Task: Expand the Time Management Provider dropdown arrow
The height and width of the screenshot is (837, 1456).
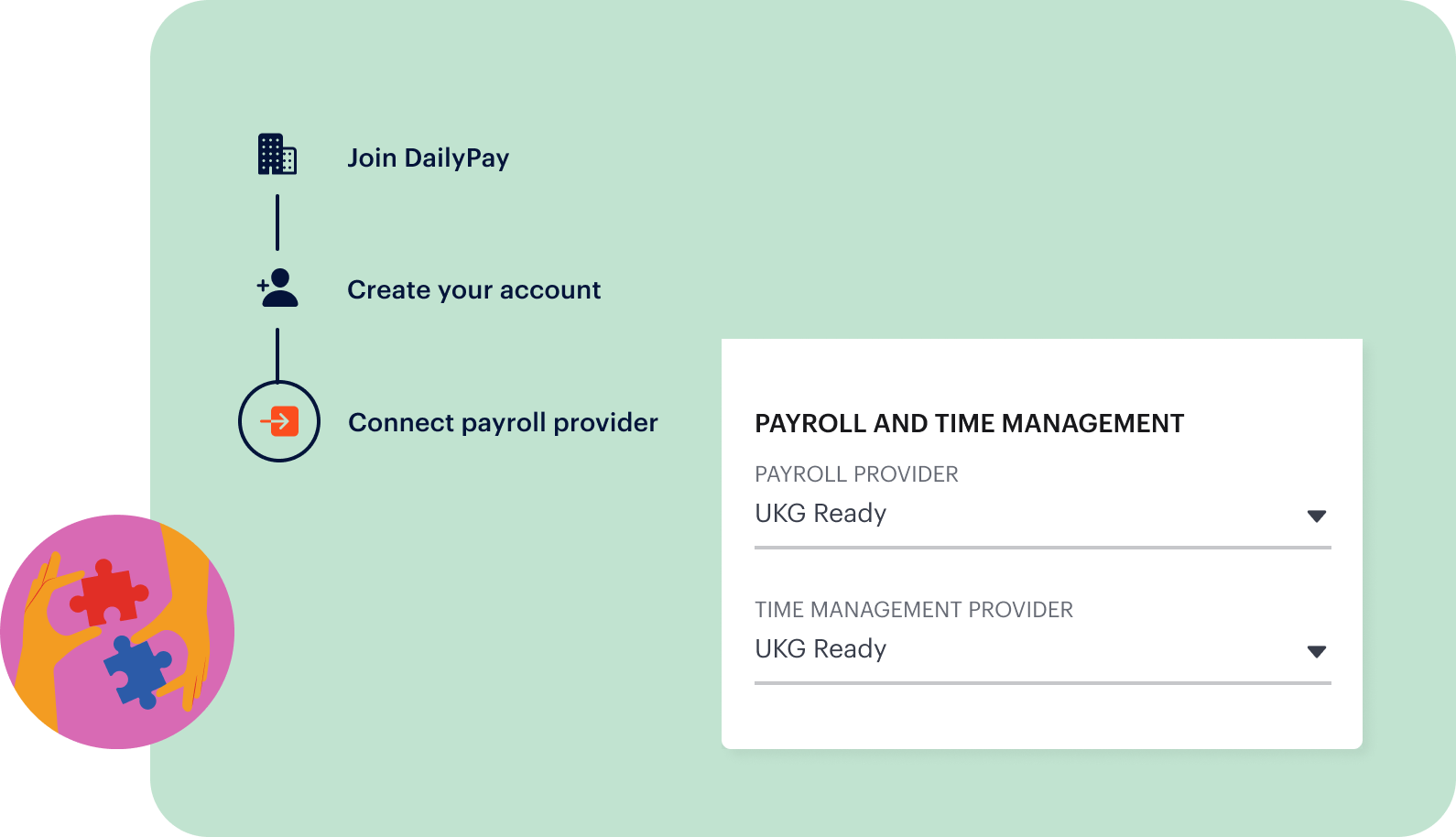Action: [x=1316, y=651]
